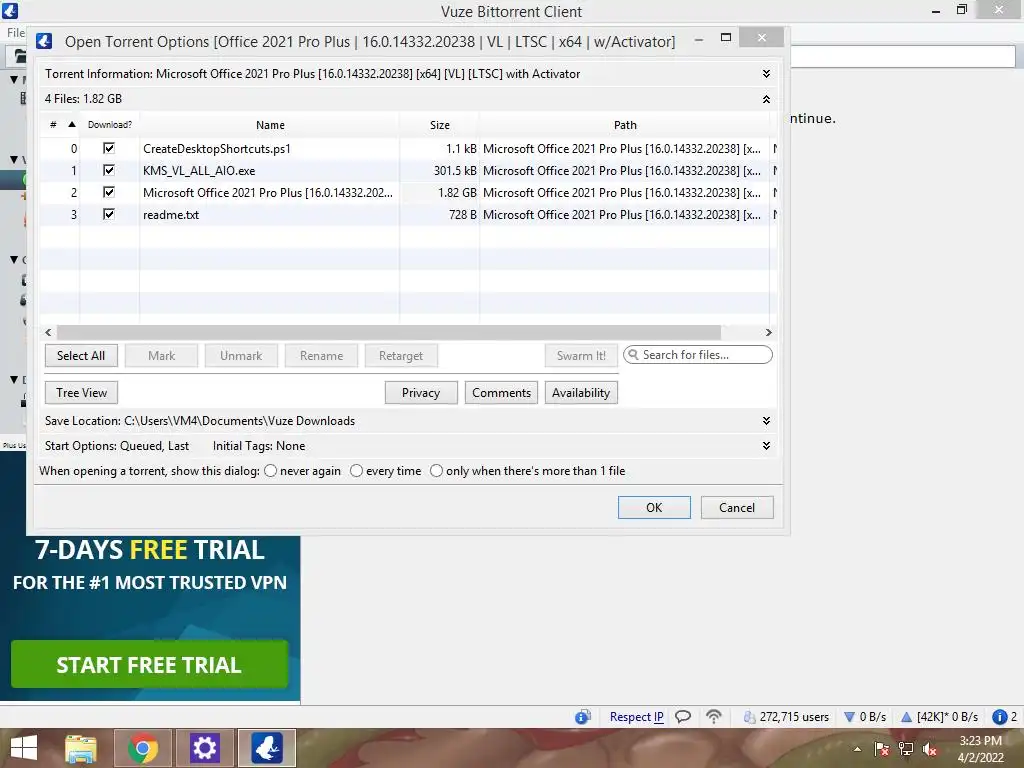Uncheck download for Microsoft Office 2021 Pro Plus file

point(109,193)
